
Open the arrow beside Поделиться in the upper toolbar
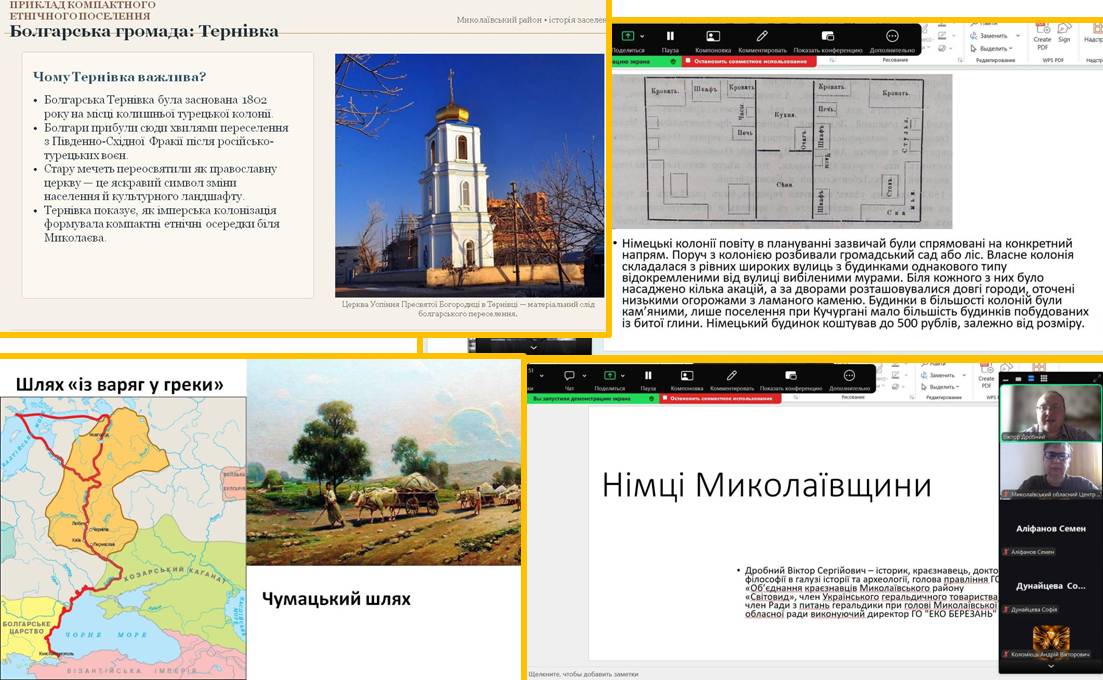coord(642,35)
